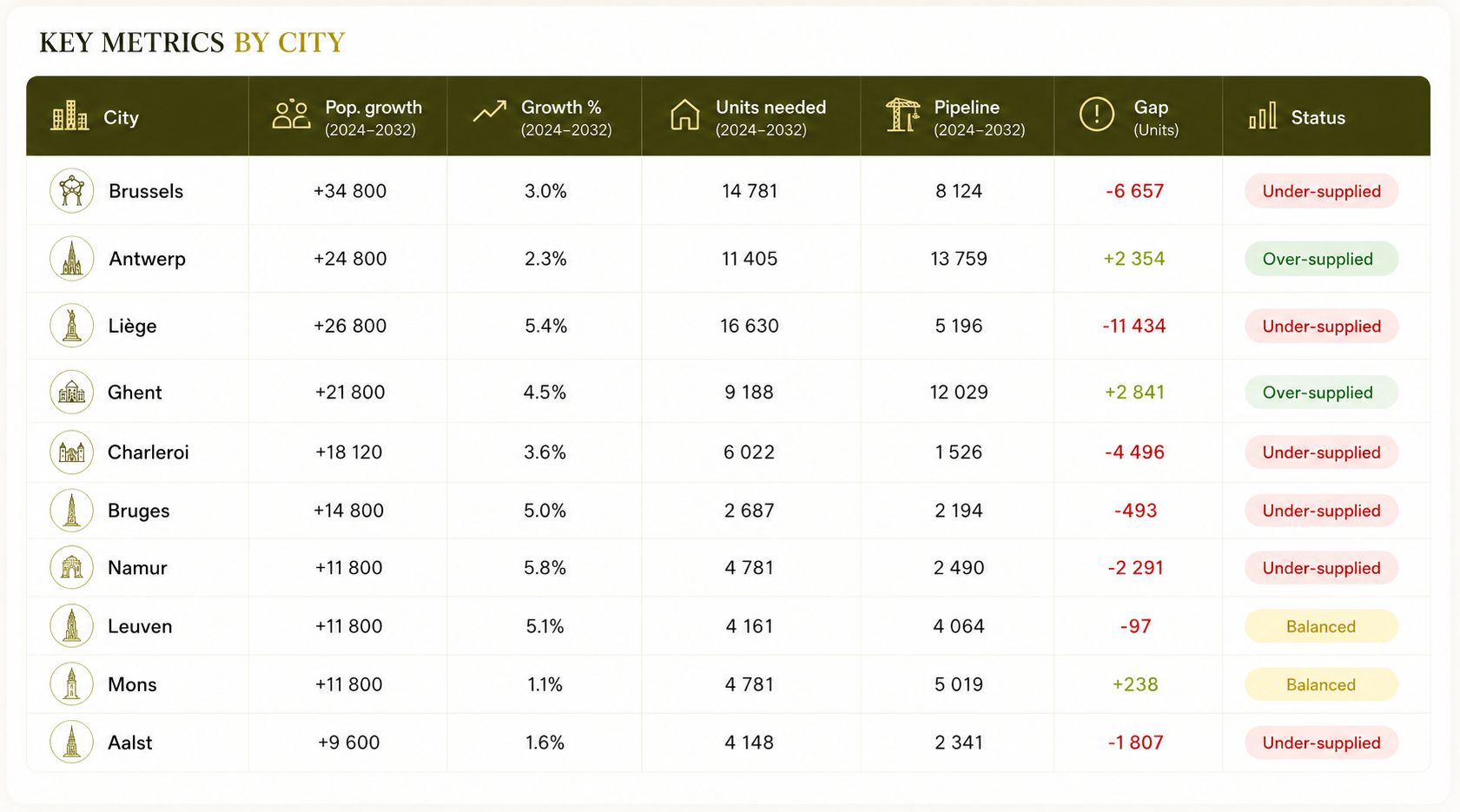Screen dimensions: 1460x812
Task: Click the Brussels Atomium city icon
Action: [x=71, y=191]
